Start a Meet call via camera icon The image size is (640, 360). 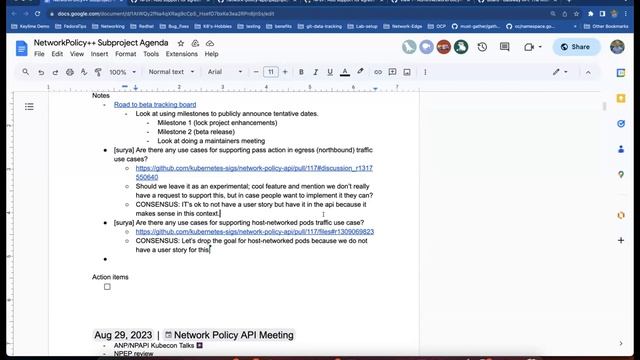[529, 47]
